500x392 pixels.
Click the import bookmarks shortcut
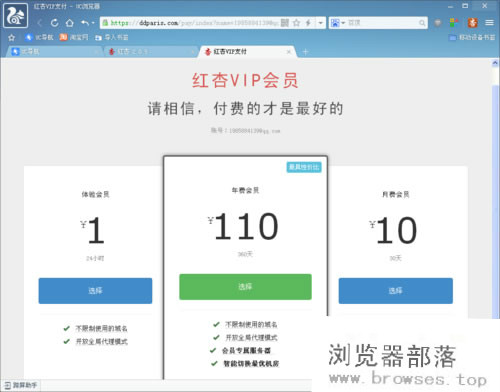[111, 37]
